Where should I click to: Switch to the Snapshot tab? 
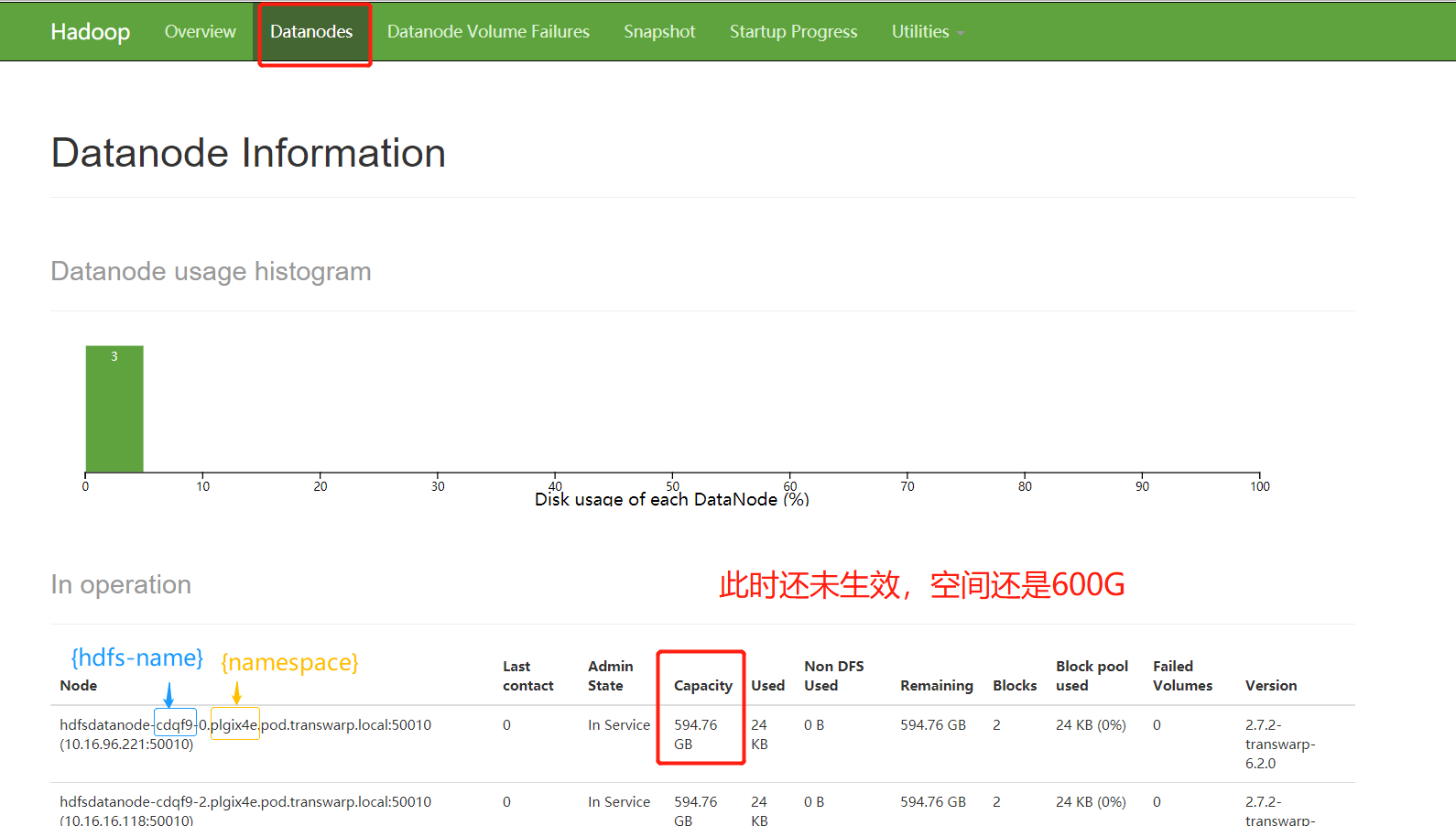[659, 32]
